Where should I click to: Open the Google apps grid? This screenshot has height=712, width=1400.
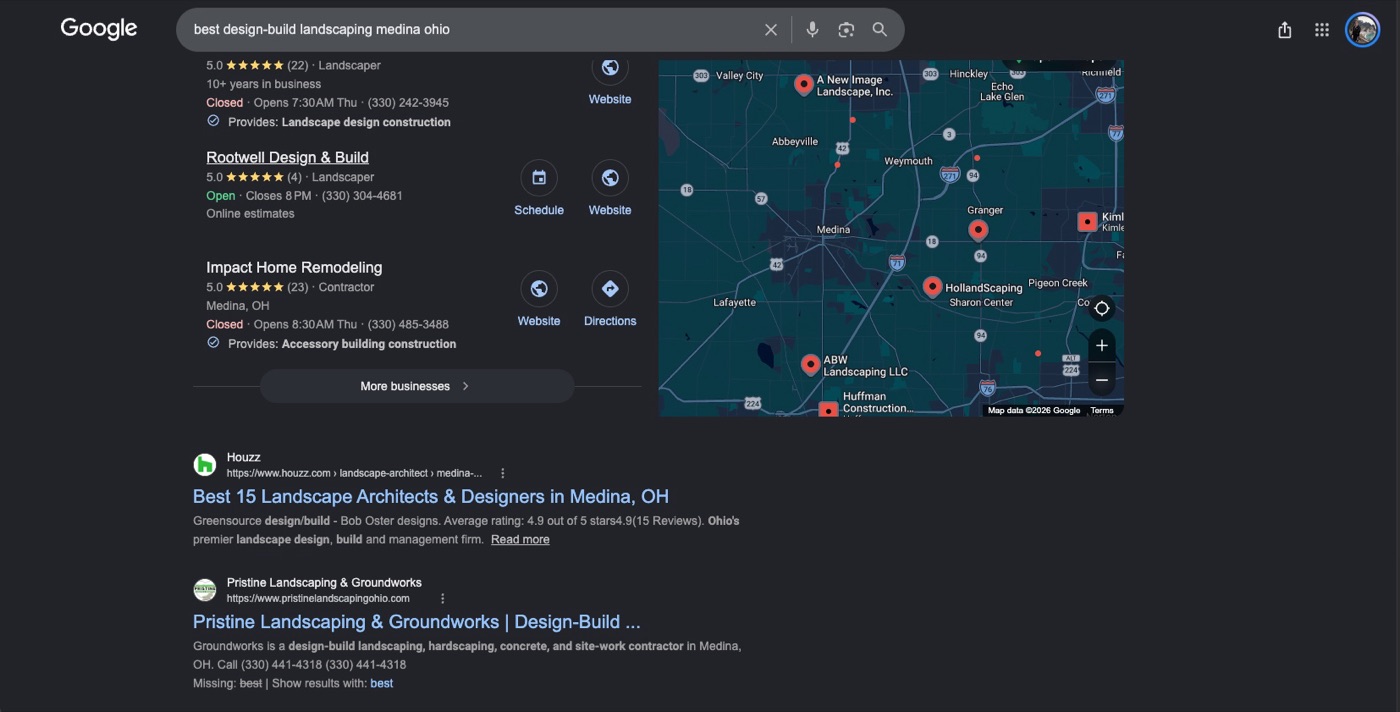(1322, 30)
